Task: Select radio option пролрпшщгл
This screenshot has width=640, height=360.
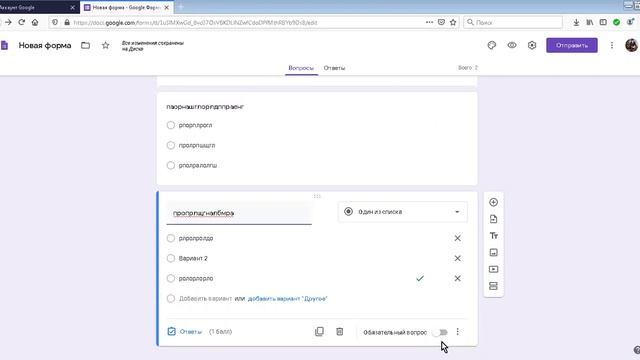Action: [x=171, y=145]
